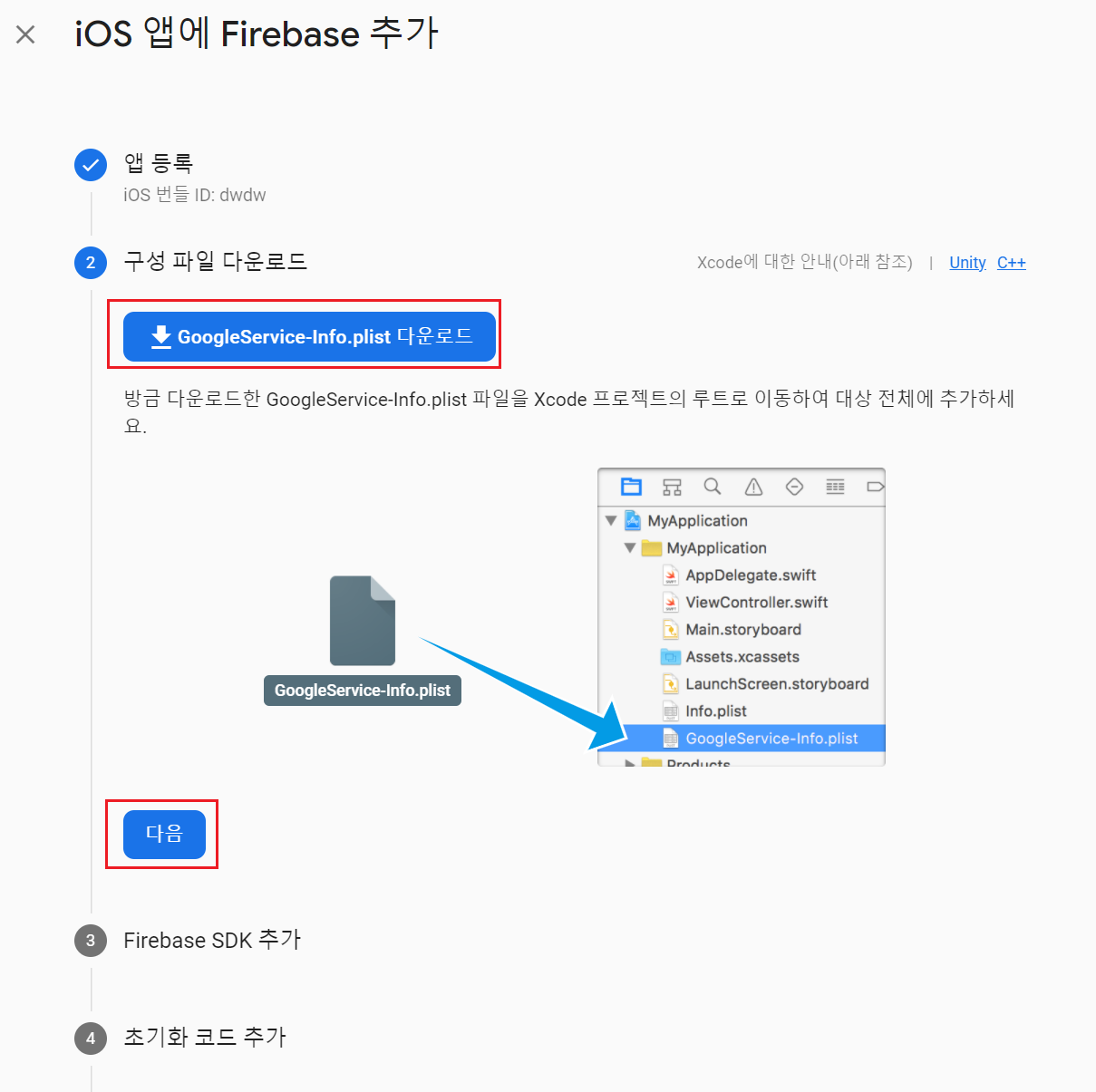Collapse the MyApplication folder disclosure triangle
1096x1092 pixels.
coord(630,548)
